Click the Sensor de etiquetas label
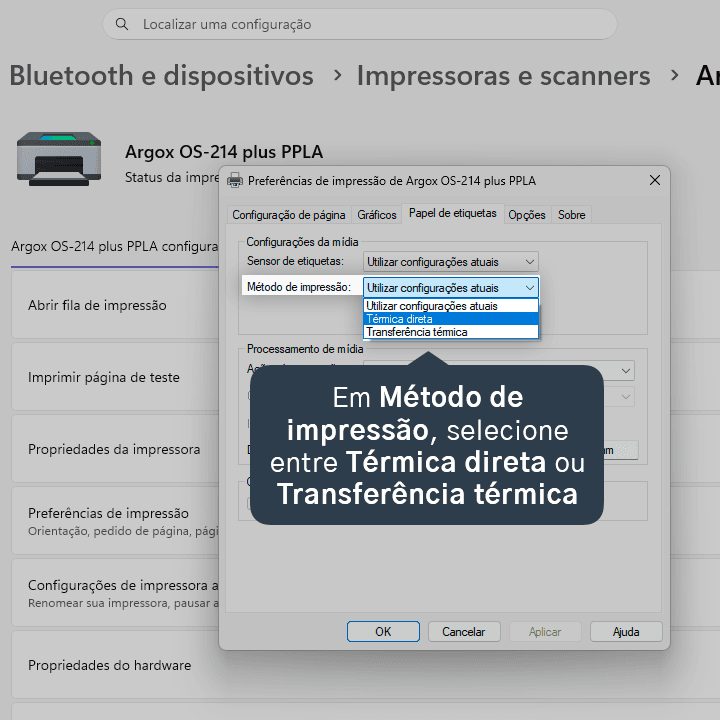720x720 pixels. pos(295,261)
